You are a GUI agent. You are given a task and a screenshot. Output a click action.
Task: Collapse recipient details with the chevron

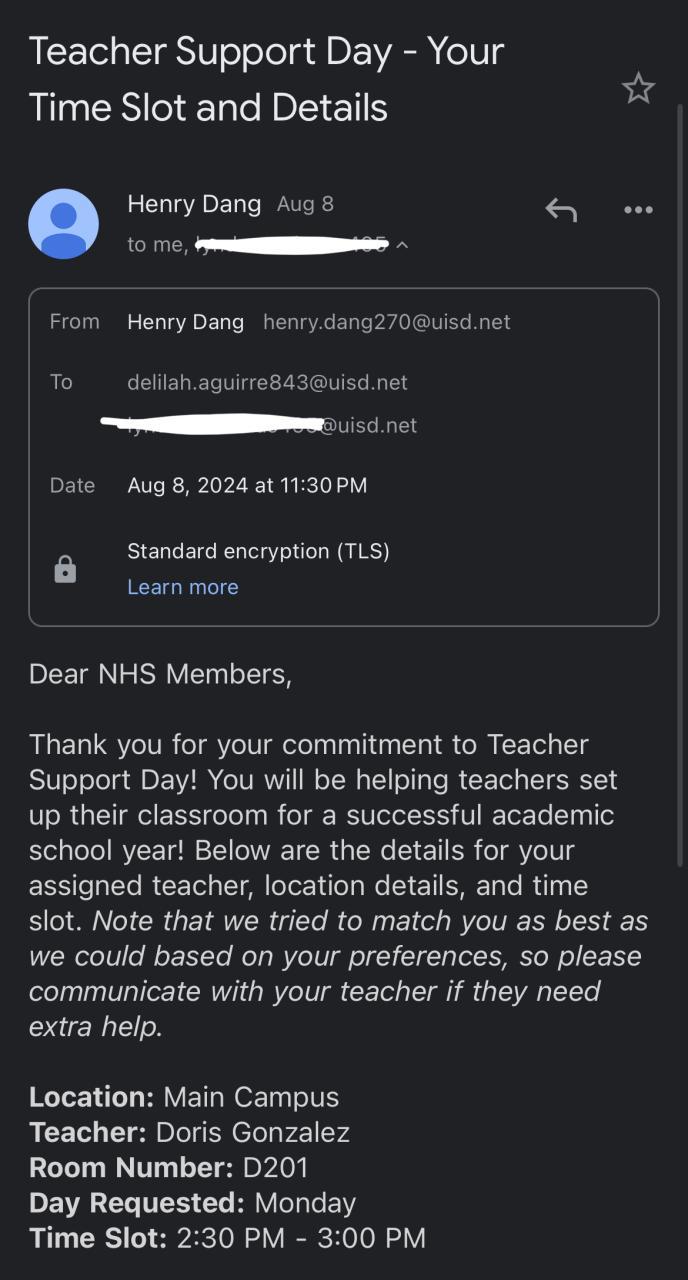click(402, 245)
